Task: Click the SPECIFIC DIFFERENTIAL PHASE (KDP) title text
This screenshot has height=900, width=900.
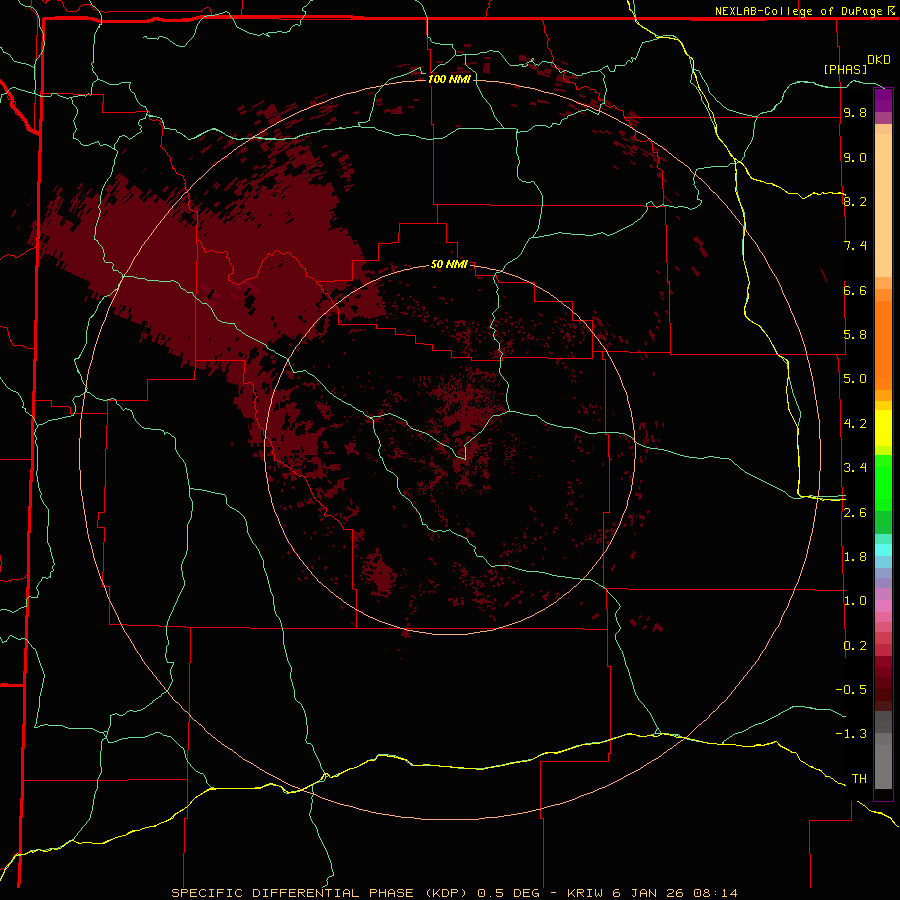Action: [321, 893]
